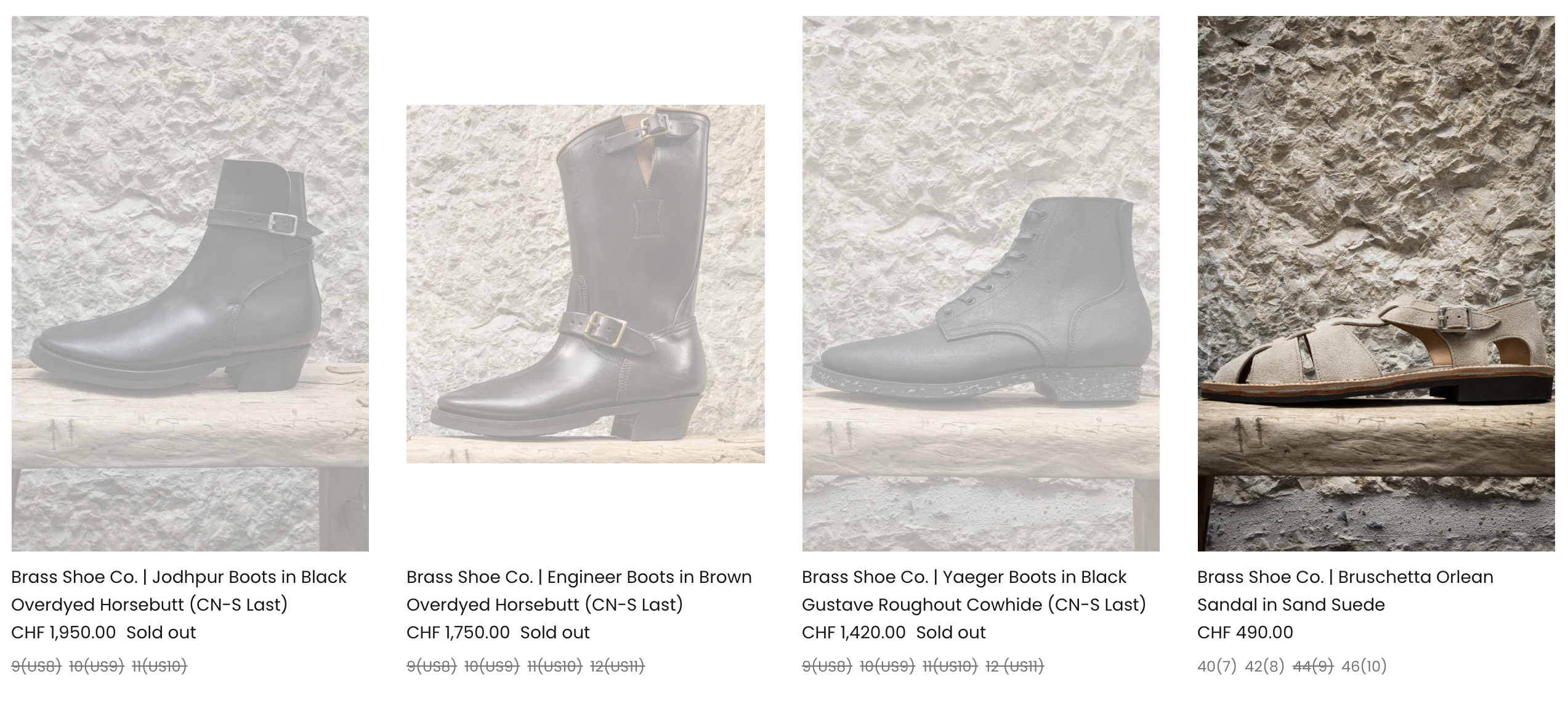The width and height of the screenshot is (1568, 716).
Task: Select sandal size 42(8)
Action: point(1264,666)
